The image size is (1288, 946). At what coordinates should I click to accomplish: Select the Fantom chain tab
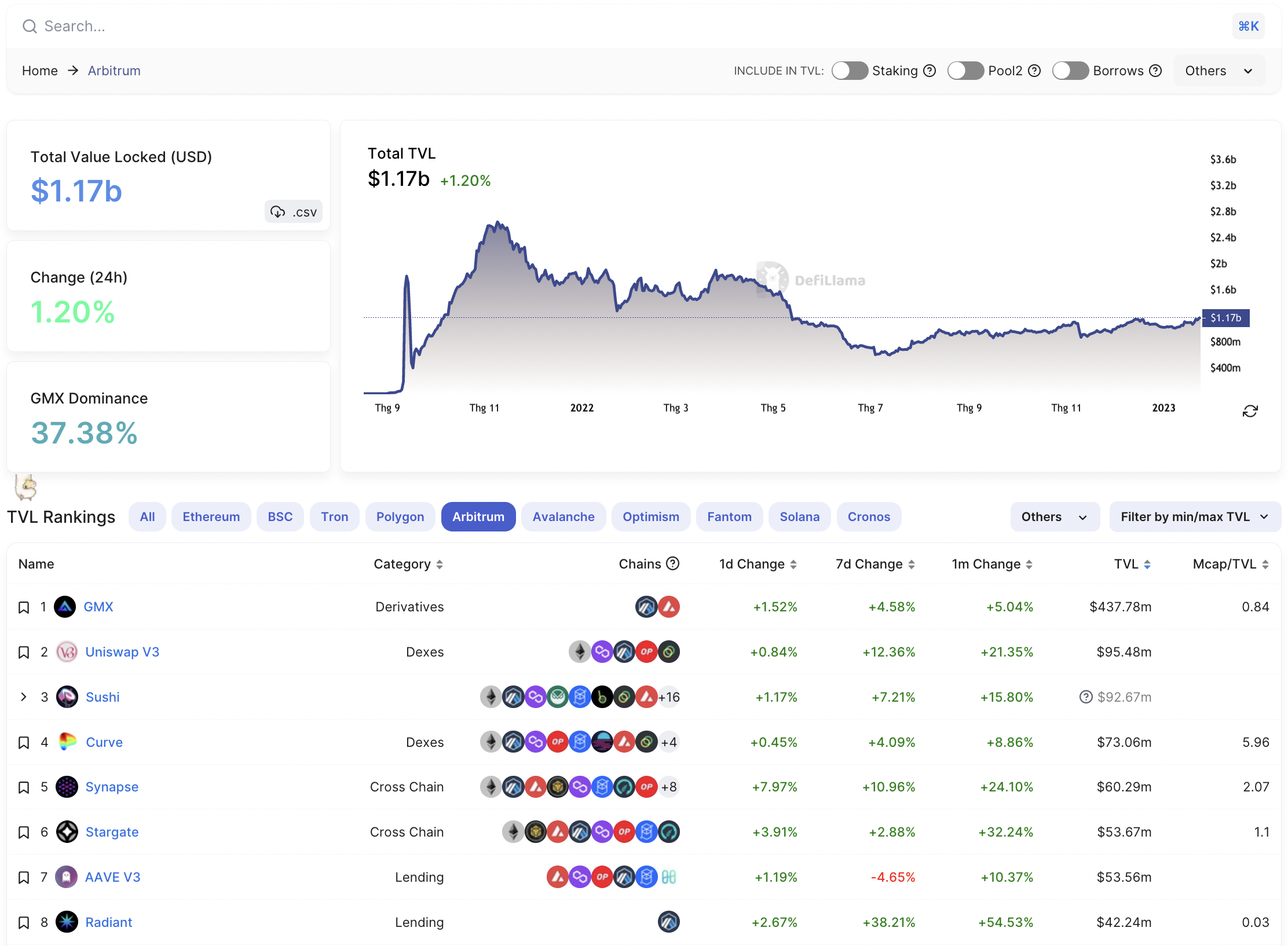tap(729, 516)
